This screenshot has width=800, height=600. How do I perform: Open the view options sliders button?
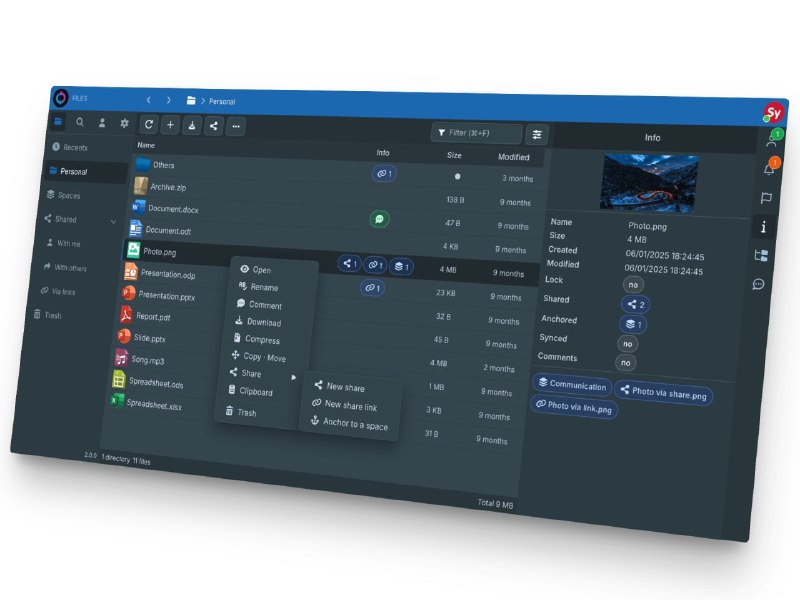[x=537, y=135]
